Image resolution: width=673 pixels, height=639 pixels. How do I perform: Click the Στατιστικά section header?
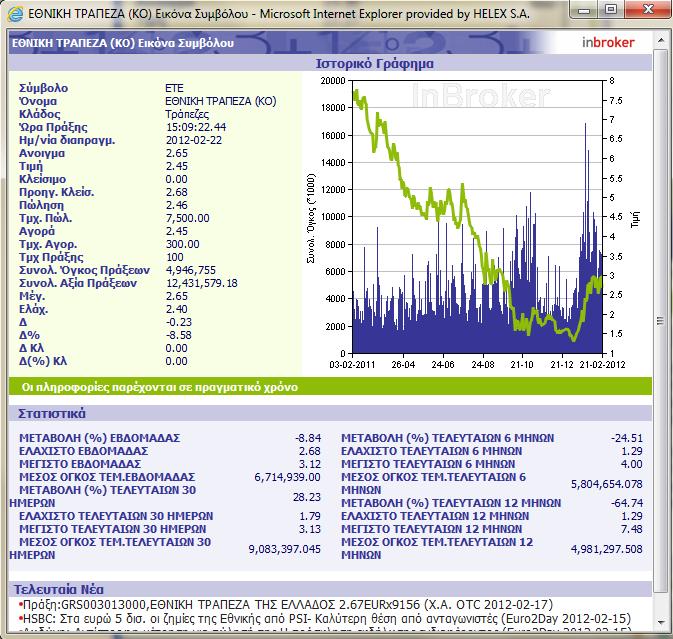(52, 413)
